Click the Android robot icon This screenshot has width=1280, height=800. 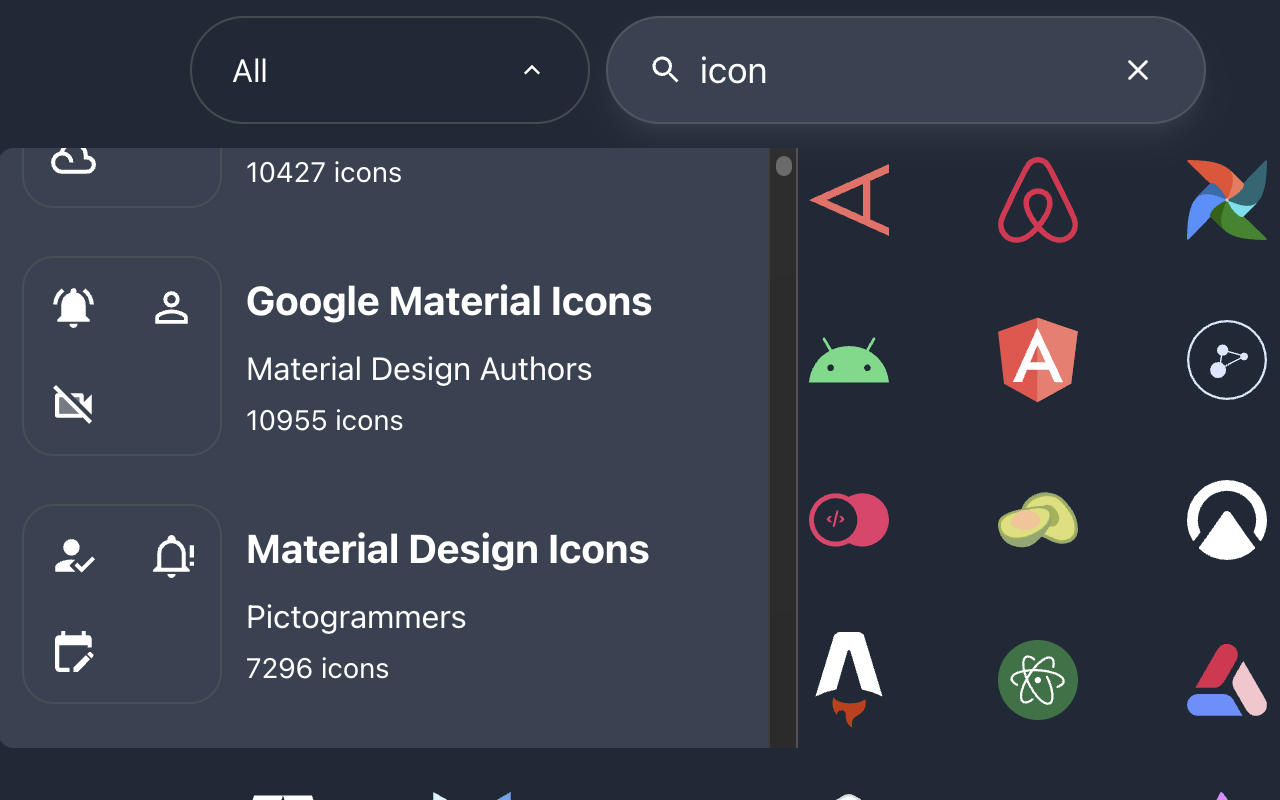848,360
